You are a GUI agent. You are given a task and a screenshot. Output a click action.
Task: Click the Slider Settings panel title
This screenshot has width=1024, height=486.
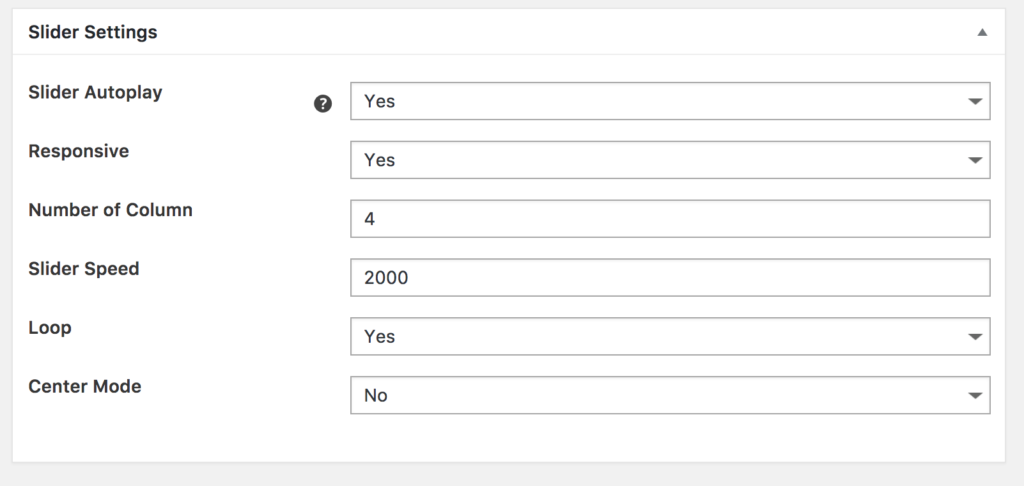pyautogui.click(x=93, y=32)
